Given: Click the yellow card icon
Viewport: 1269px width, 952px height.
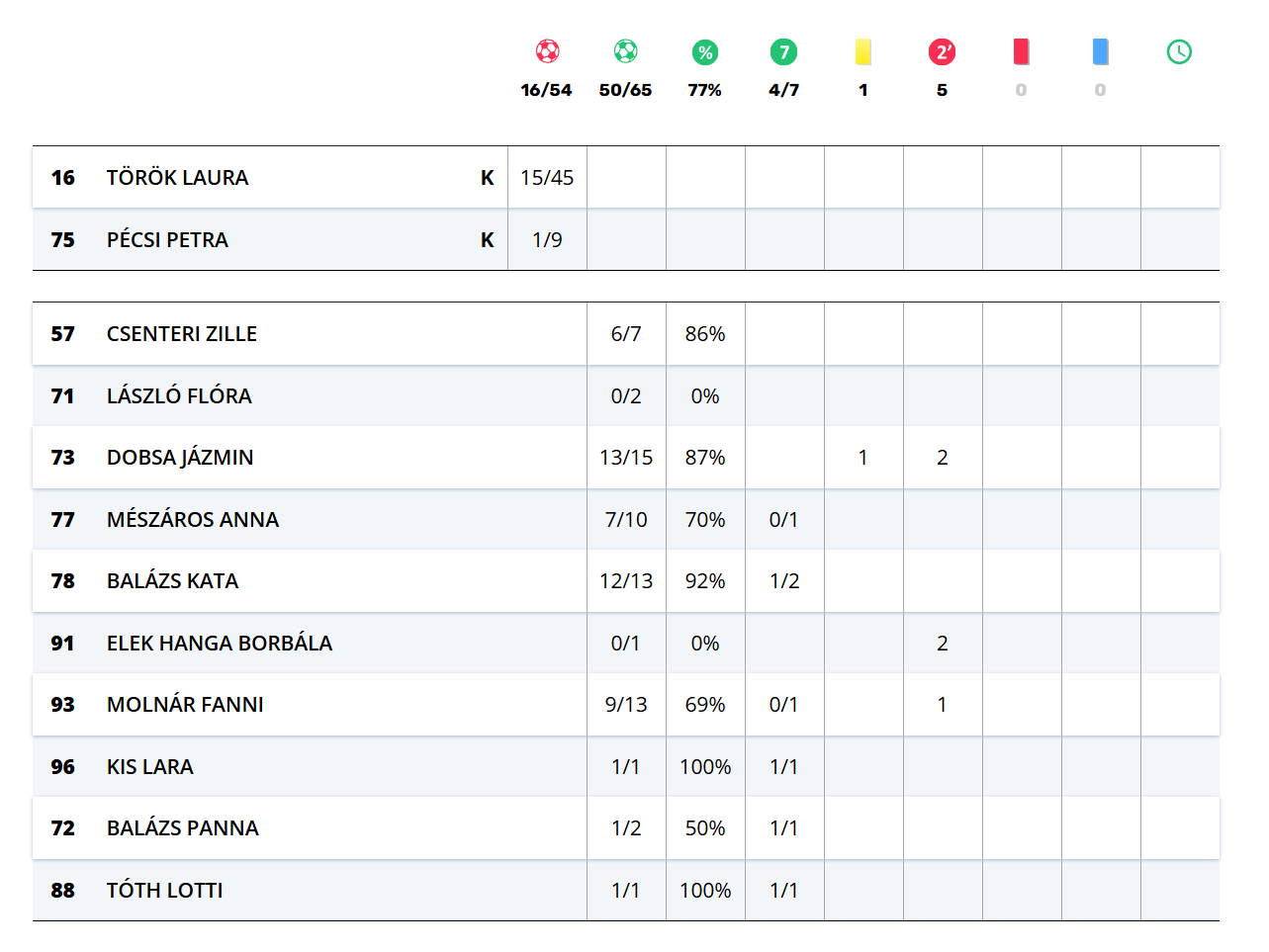Looking at the screenshot, I should (862, 51).
